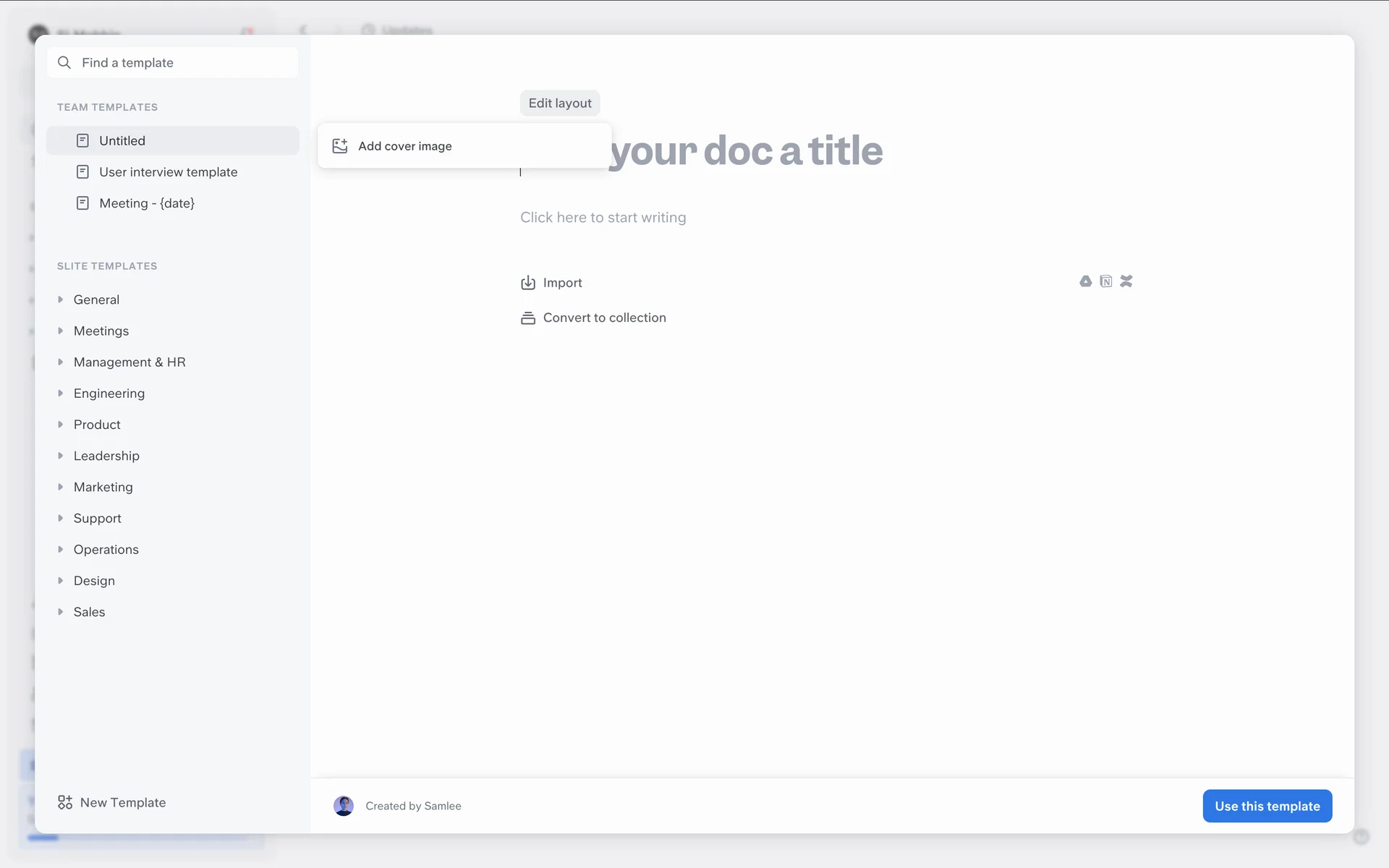Image resolution: width=1389 pixels, height=868 pixels.
Task: Select Add cover image menu option
Action: (404, 146)
